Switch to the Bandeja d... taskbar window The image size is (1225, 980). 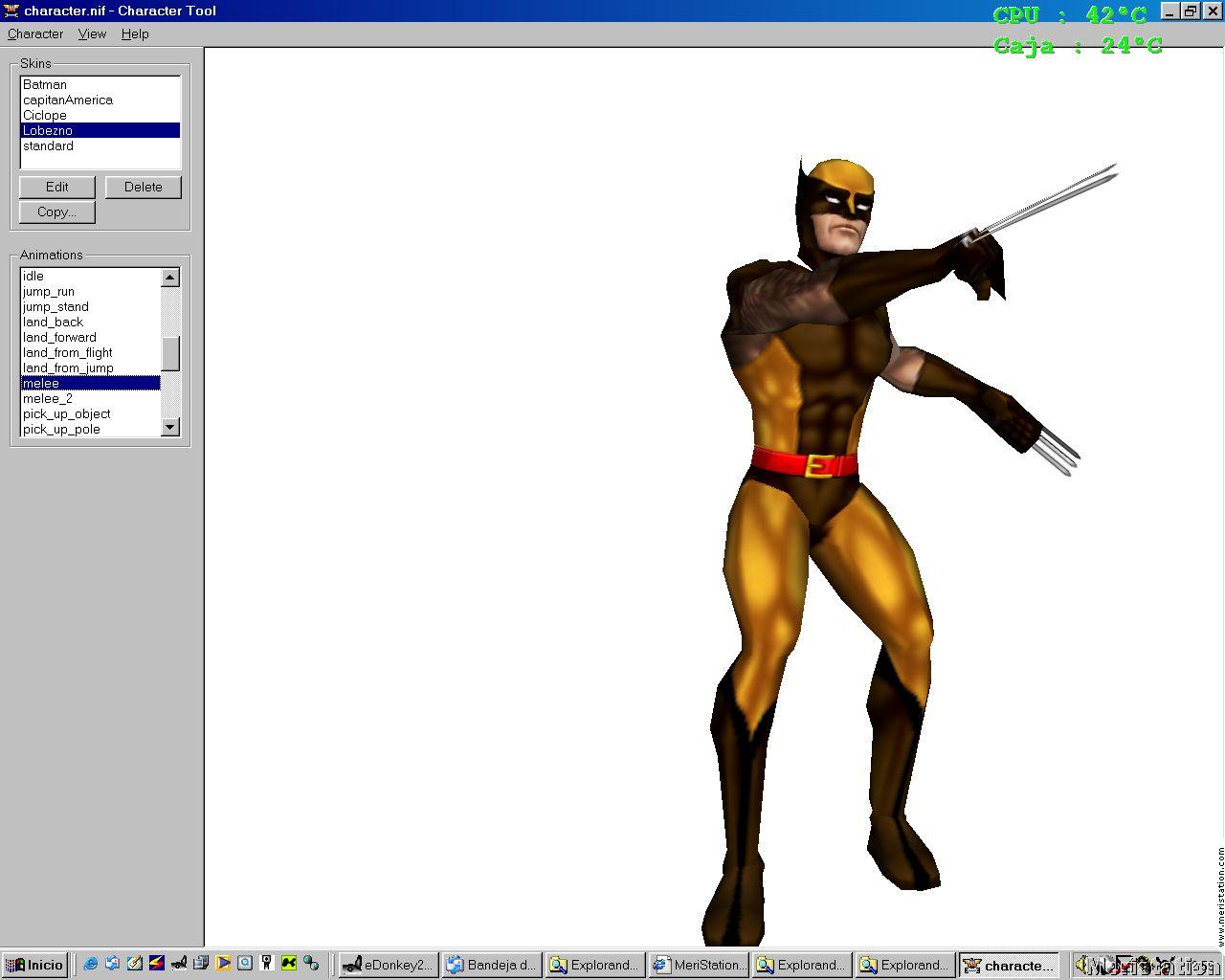tap(492, 965)
